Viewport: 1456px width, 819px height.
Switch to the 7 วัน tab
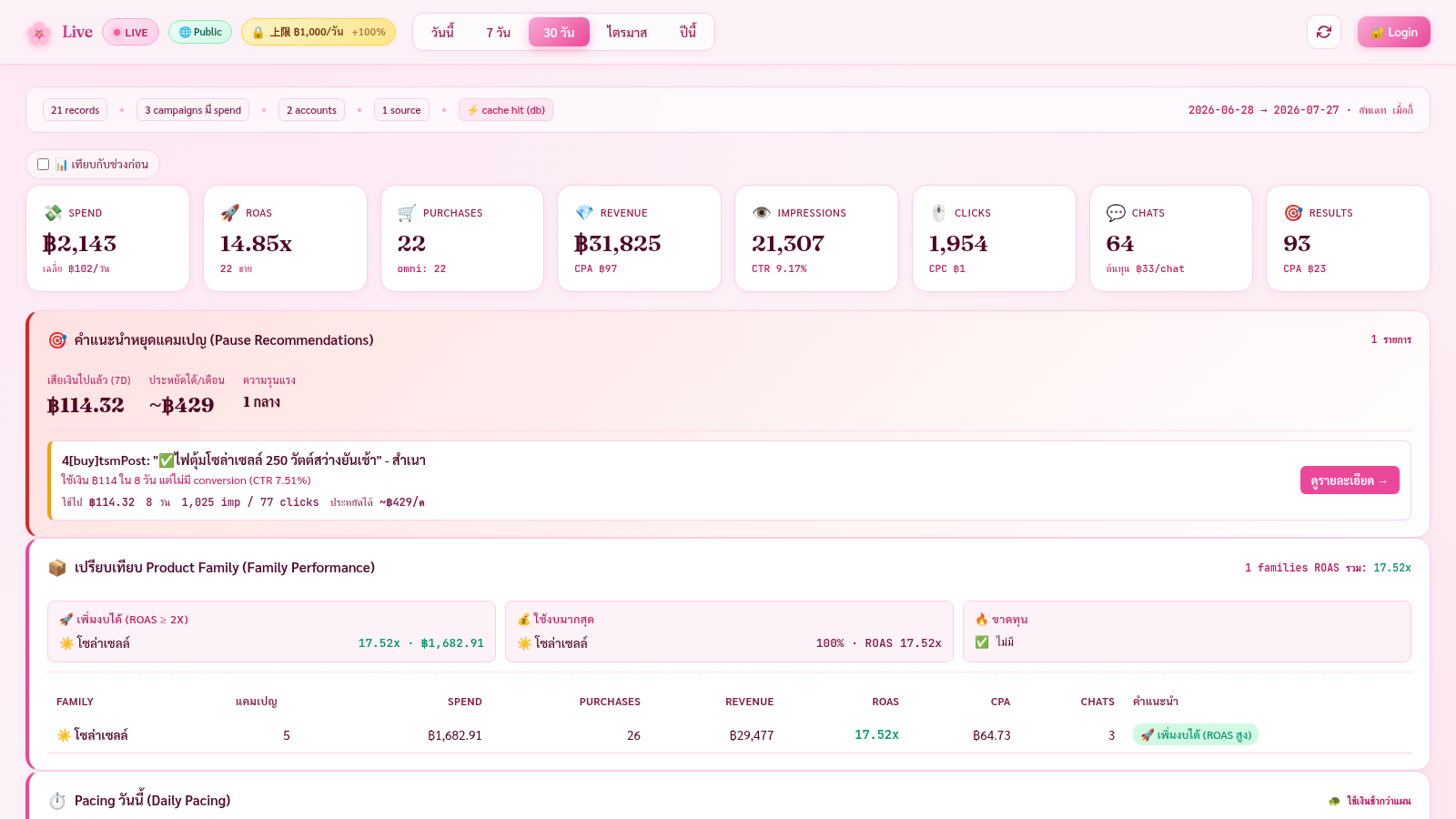(498, 32)
